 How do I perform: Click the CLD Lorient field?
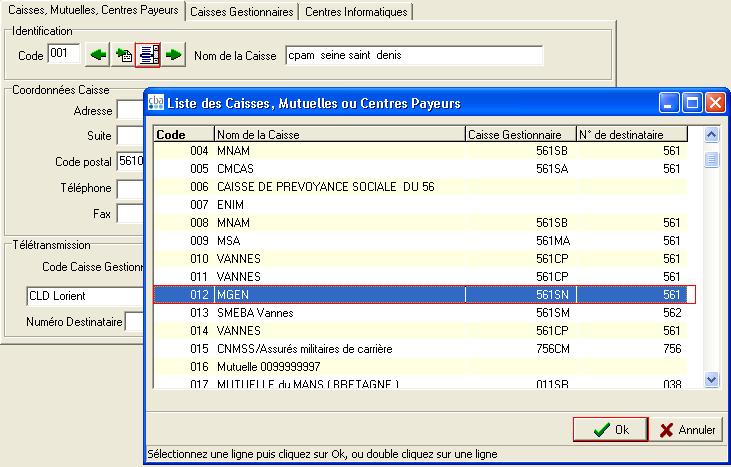(x=85, y=296)
